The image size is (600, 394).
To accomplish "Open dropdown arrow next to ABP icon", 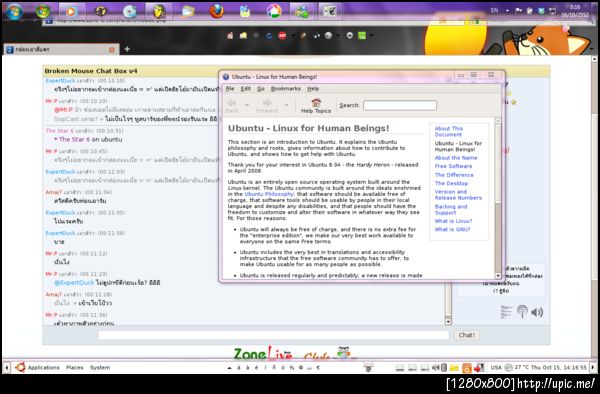I will coord(293,36).
